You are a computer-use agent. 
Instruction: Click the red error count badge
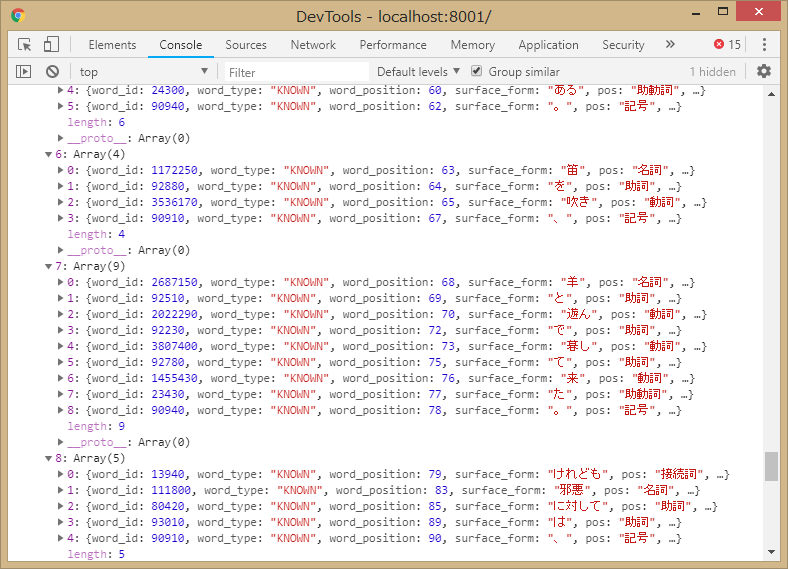click(x=727, y=45)
